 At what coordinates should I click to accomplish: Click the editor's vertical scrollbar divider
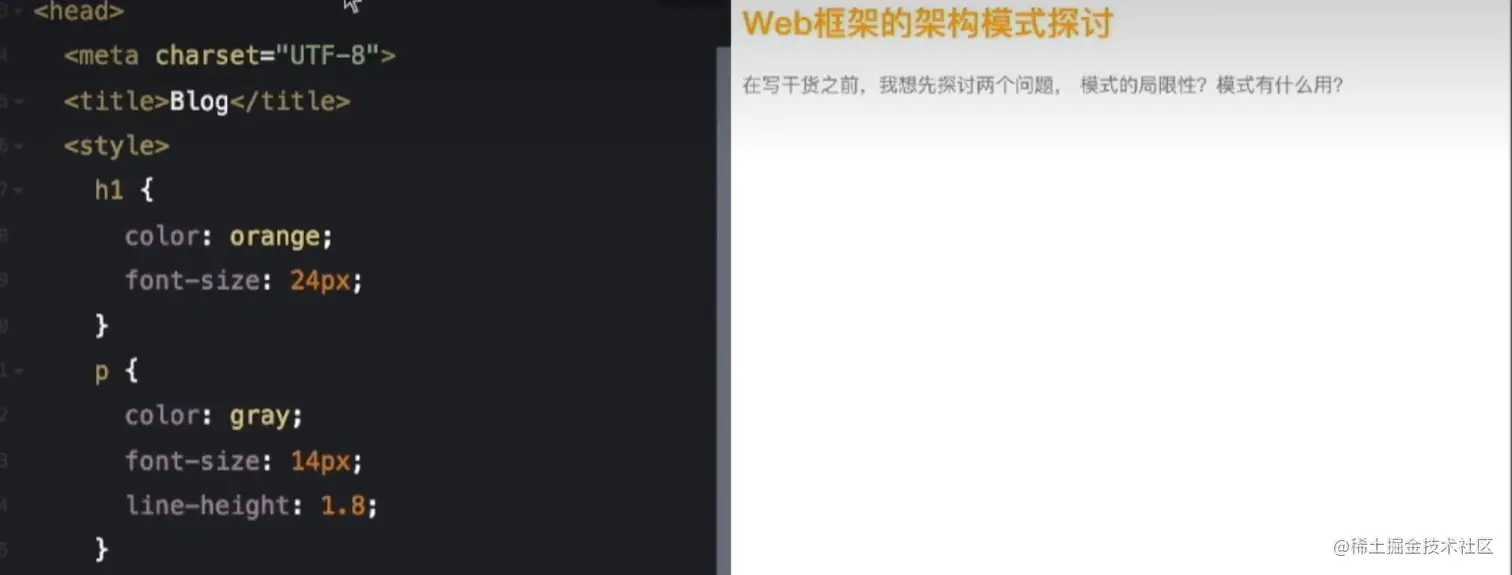pos(724,310)
